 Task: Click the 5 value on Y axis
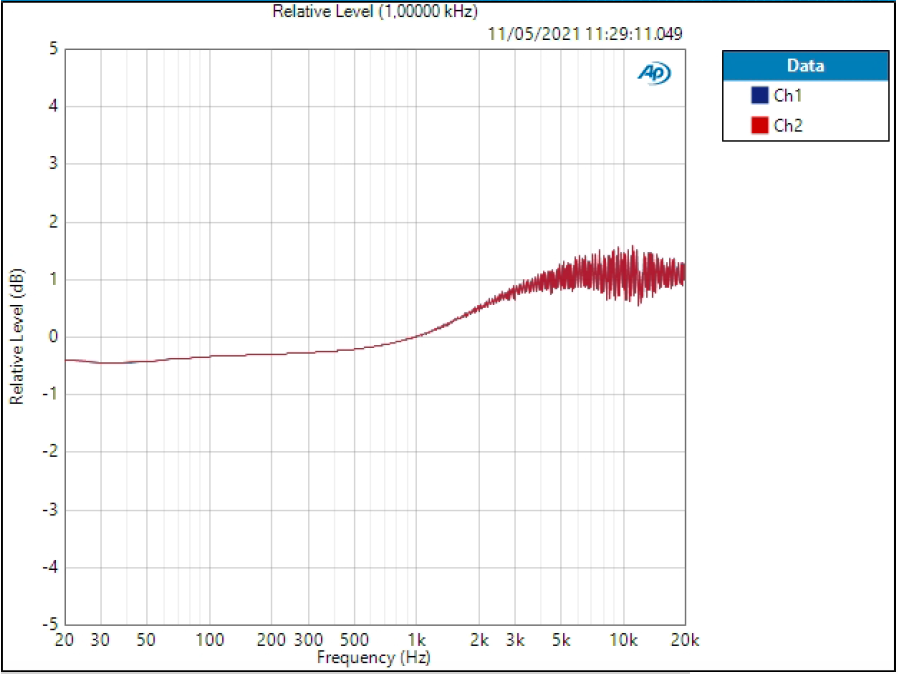tap(53, 49)
